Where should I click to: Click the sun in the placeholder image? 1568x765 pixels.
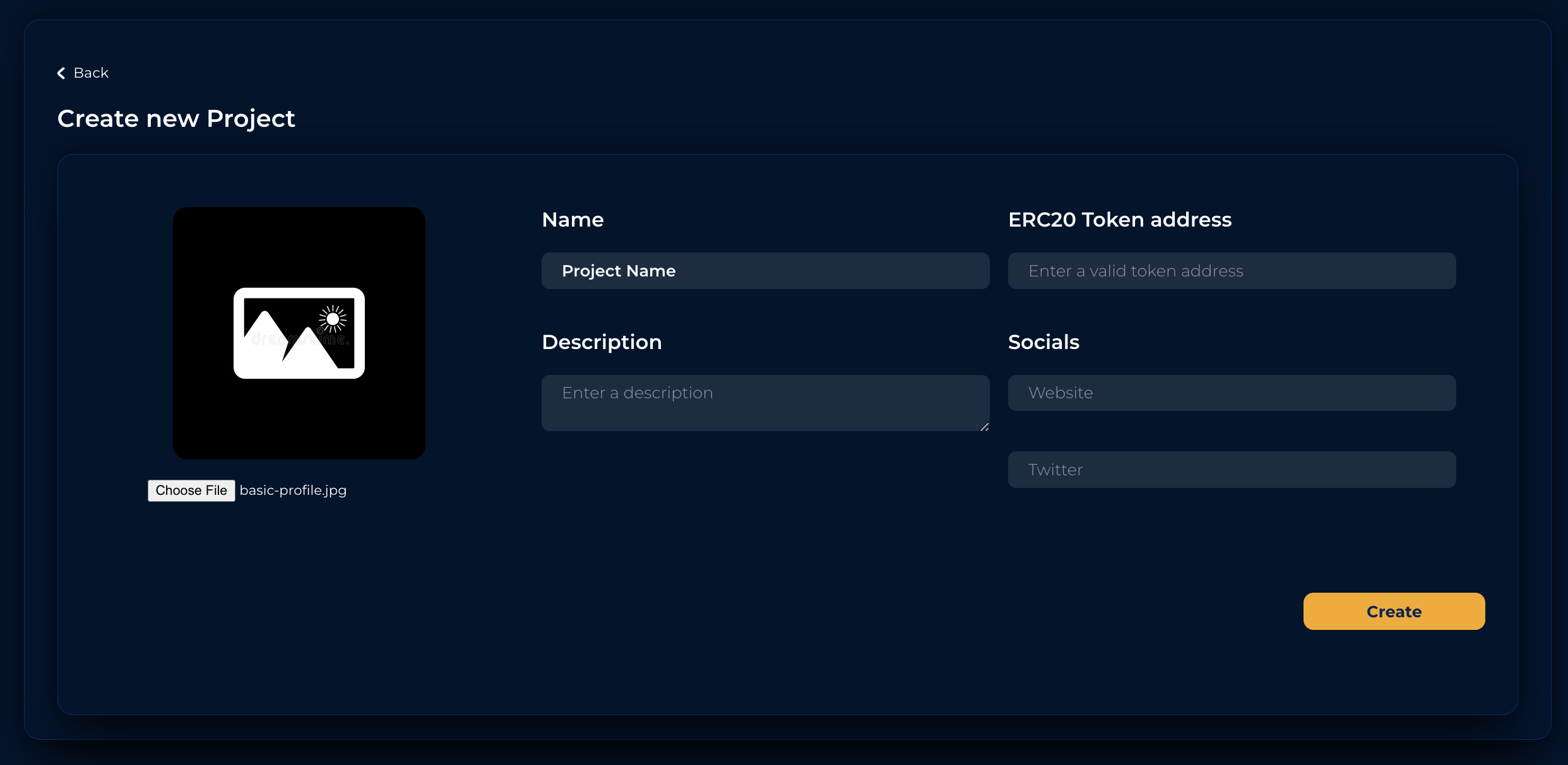(x=333, y=319)
